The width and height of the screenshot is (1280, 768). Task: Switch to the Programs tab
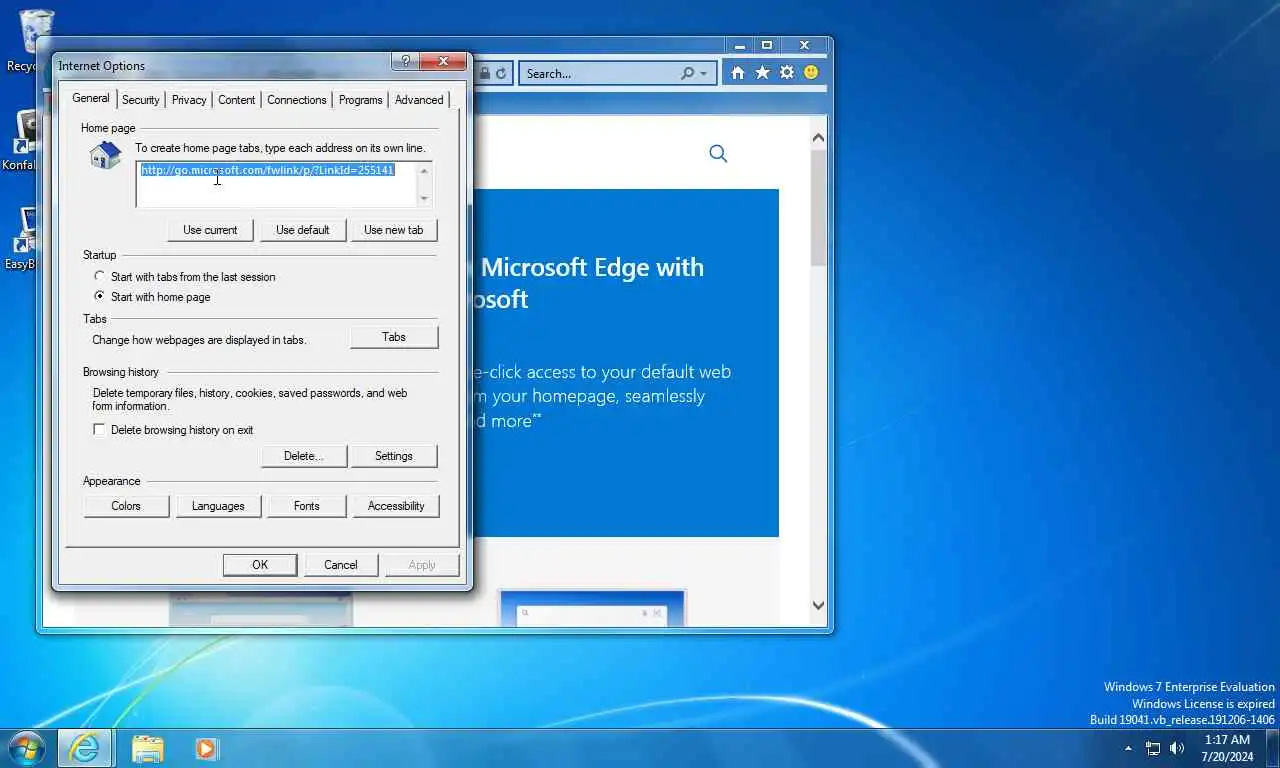[360, 100]
